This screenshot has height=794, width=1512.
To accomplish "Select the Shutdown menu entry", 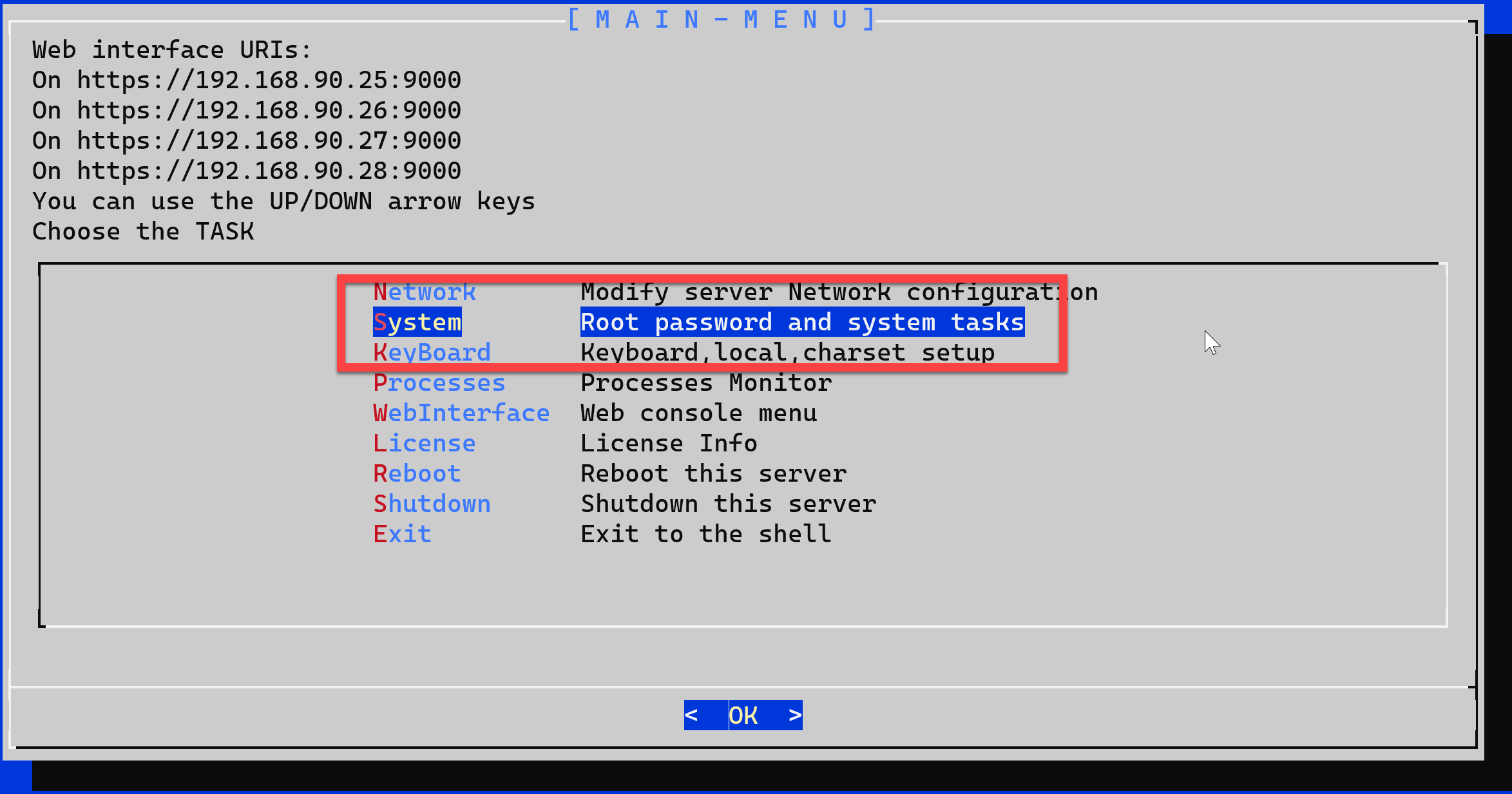I will 432,504.
